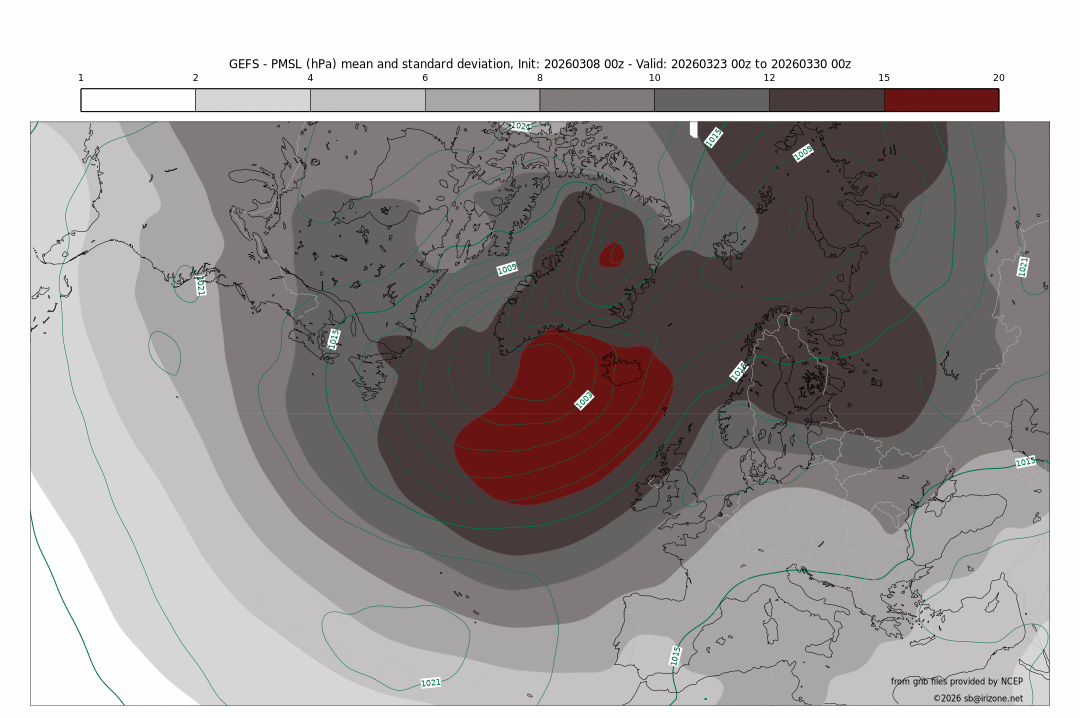
Task: Click the 1003 contour label near Iceland
Action: [584, 400]
